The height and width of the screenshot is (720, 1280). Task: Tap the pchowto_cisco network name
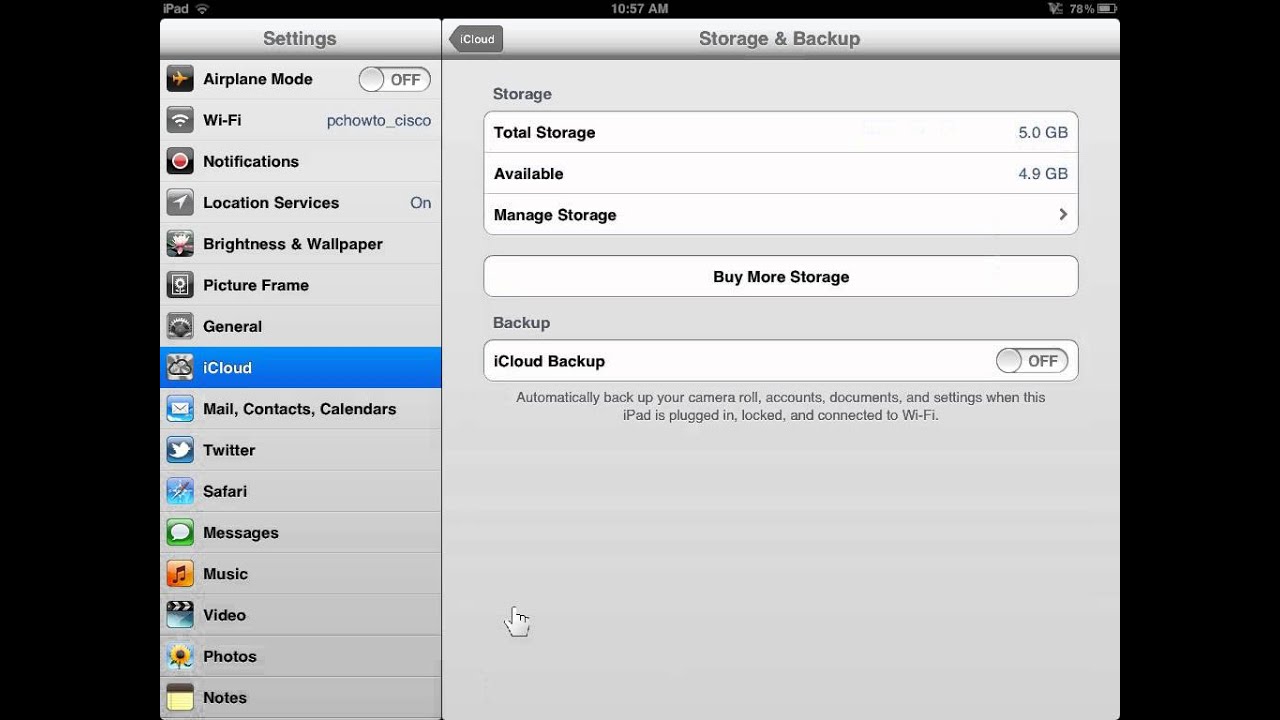click(379, 120)
